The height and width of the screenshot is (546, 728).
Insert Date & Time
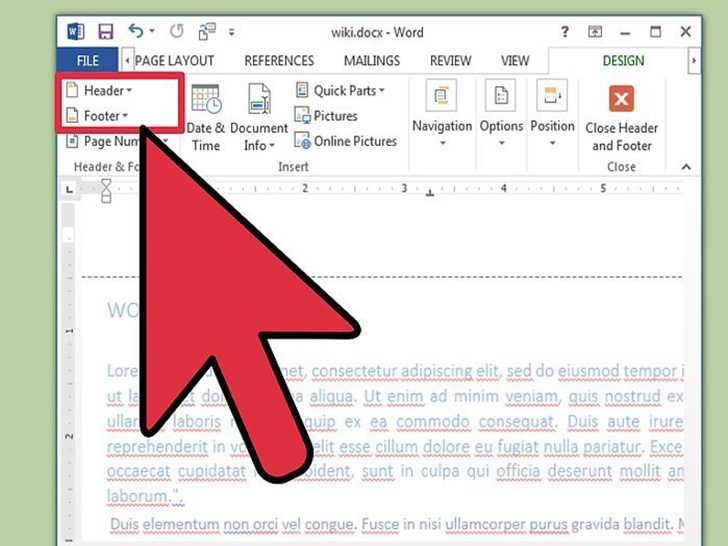coord(206,117)
